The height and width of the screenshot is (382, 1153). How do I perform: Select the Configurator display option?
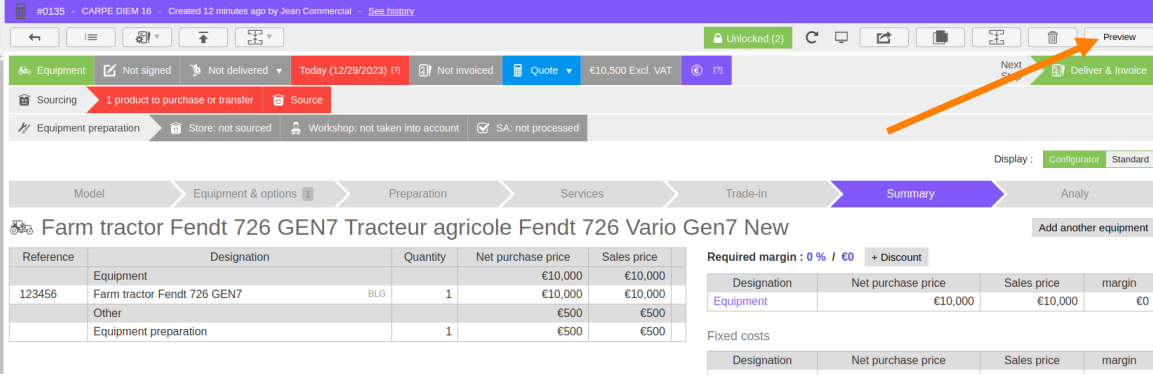(x=1074, y=159)
